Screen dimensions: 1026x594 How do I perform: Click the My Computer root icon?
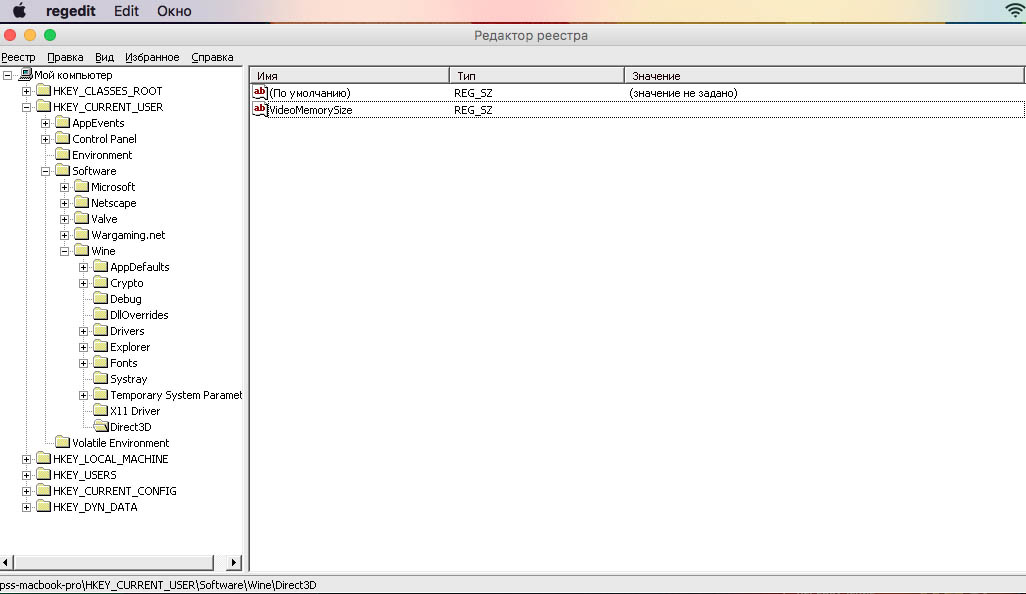tap(25, 75)
